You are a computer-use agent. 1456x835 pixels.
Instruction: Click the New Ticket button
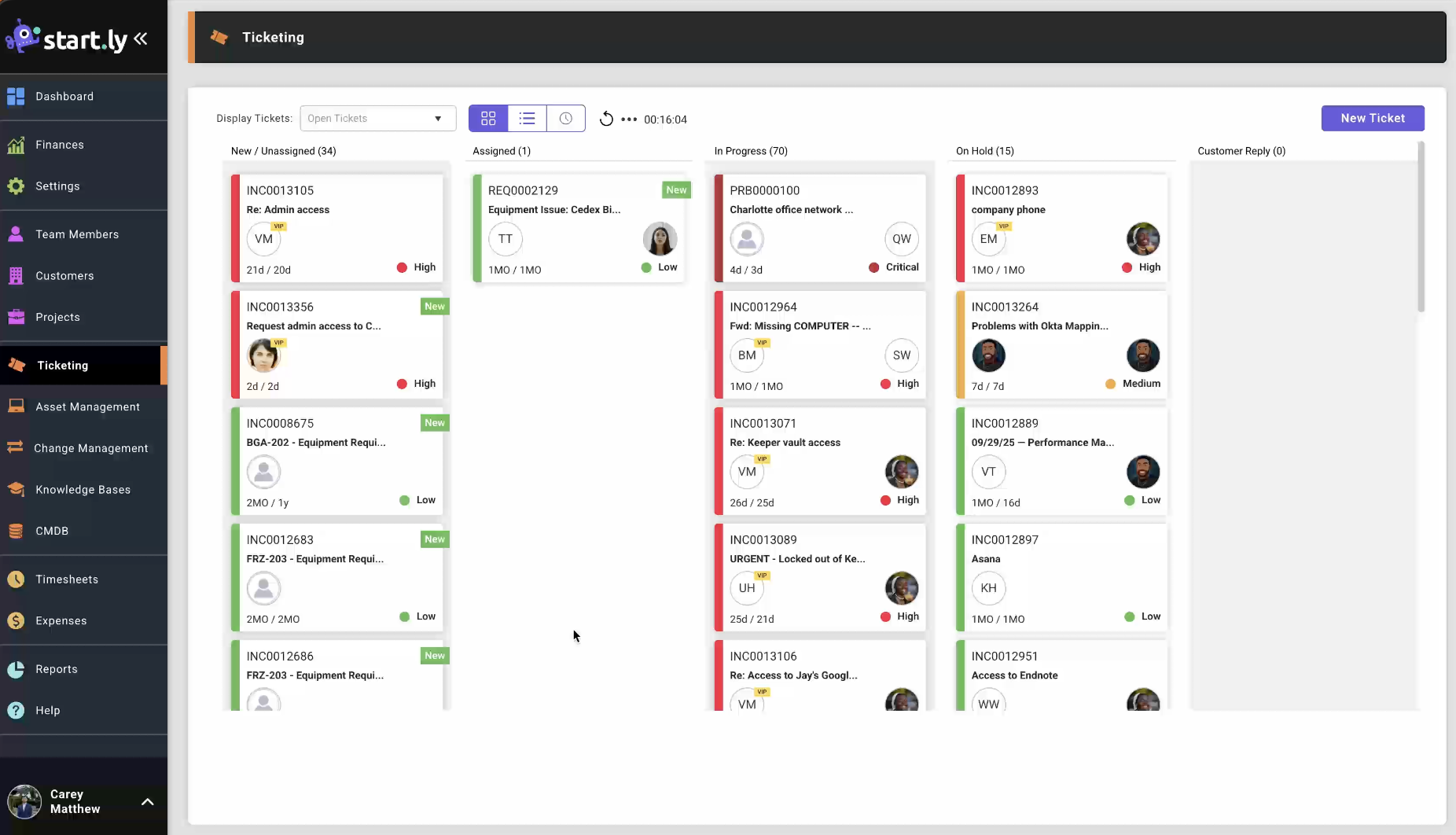(1372, 118)
